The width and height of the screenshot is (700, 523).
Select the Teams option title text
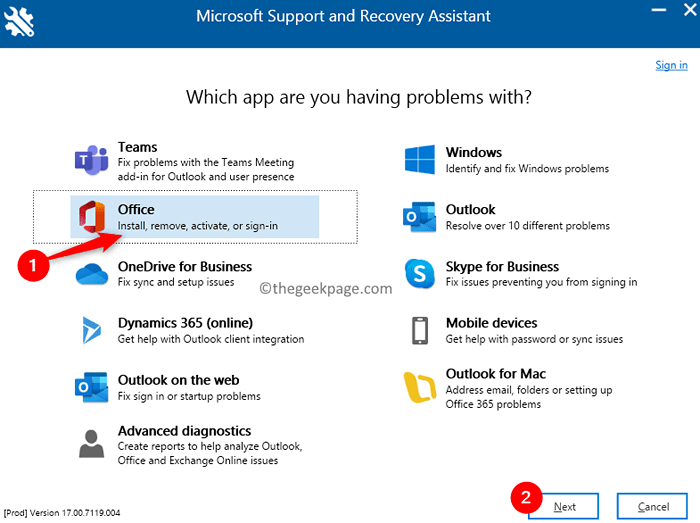[x=137, y=148]
